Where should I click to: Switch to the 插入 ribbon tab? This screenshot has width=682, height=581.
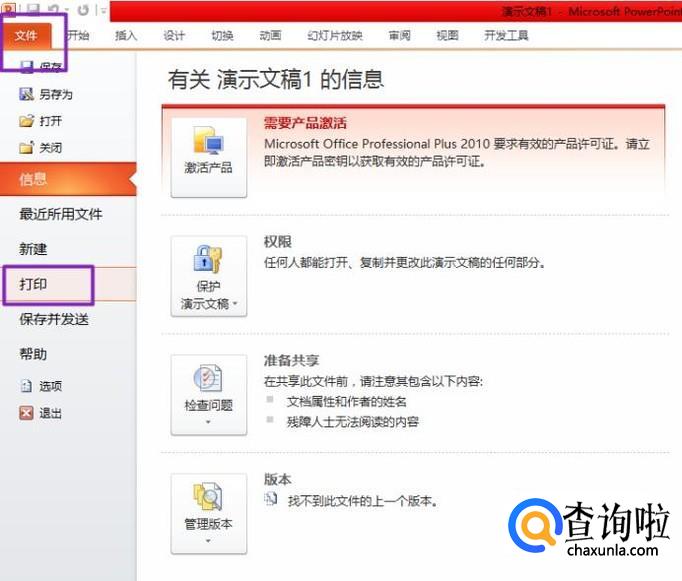tap(126, 35)
